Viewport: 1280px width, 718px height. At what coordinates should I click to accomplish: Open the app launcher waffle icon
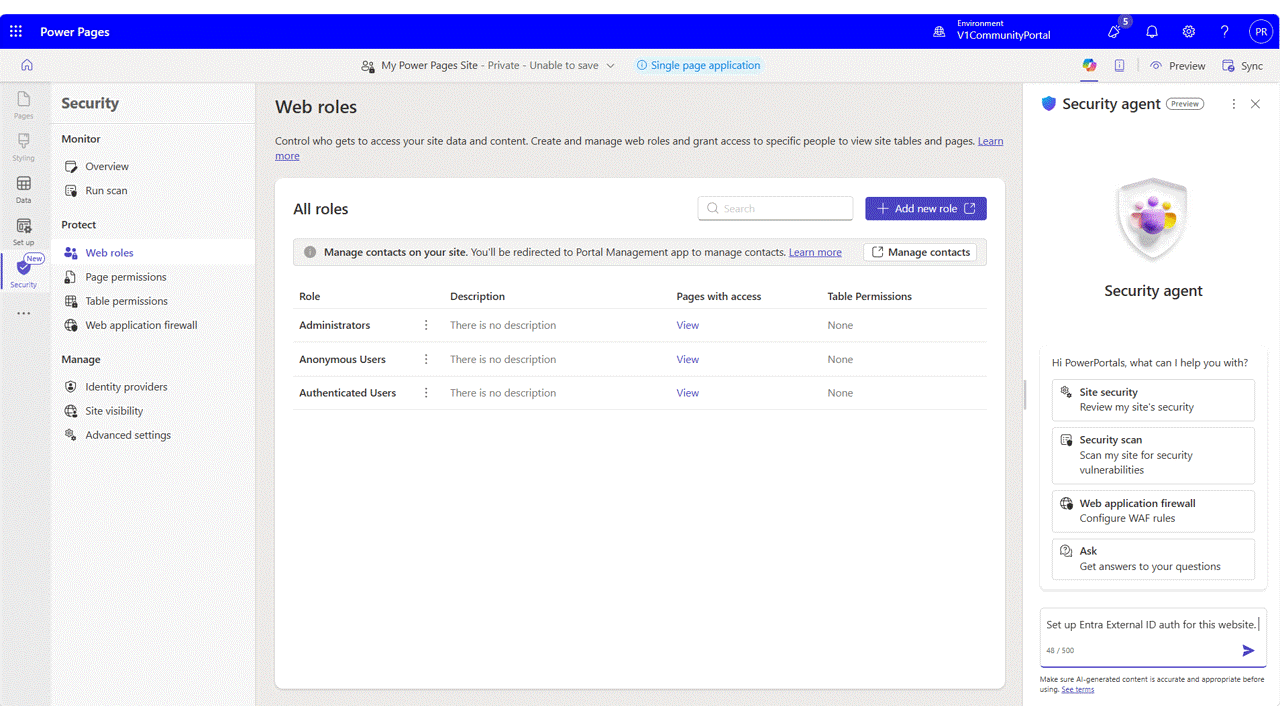[16, 32]
